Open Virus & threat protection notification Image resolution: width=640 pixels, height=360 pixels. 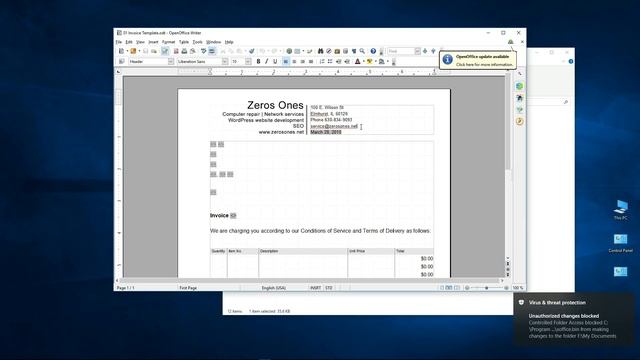574,320
